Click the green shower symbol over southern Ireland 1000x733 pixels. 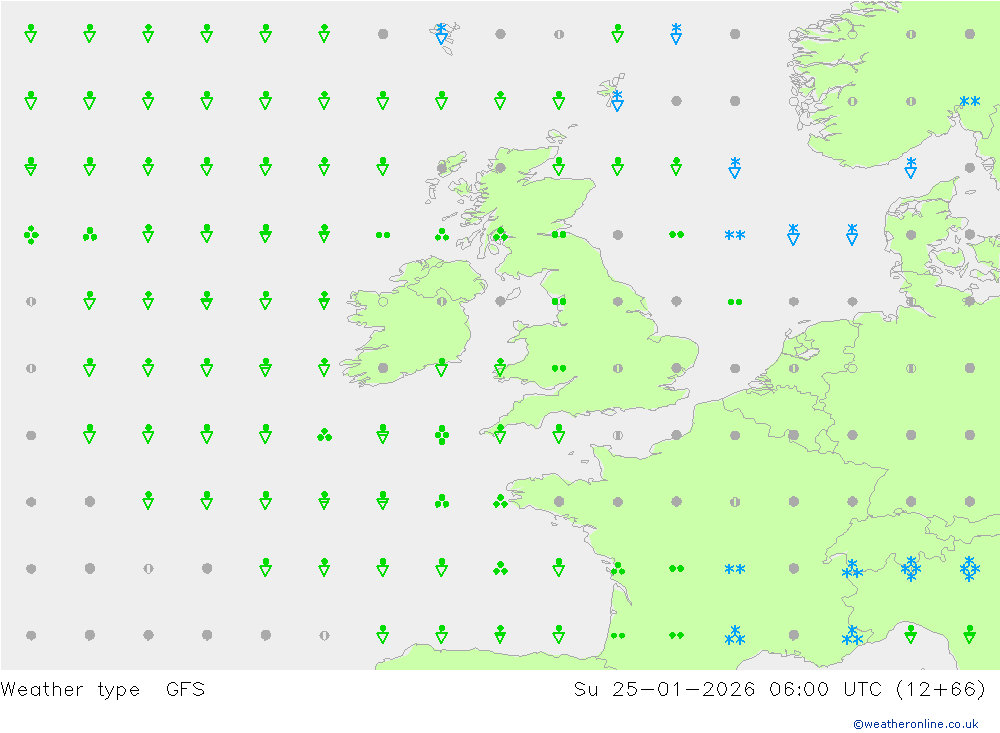pos(441,368)
